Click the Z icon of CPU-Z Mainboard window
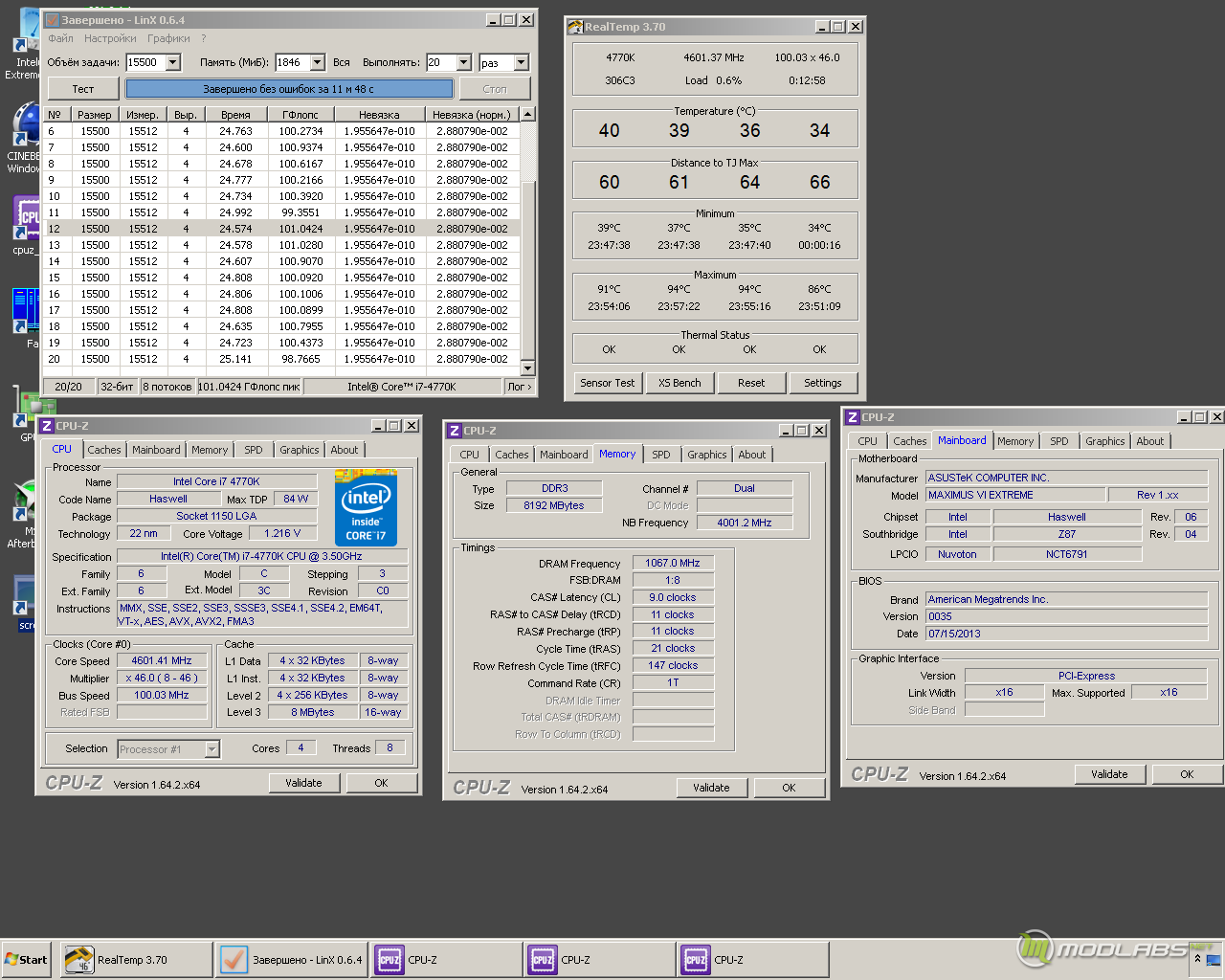This screenshot has width=1225, height=980. pos(853,417)
